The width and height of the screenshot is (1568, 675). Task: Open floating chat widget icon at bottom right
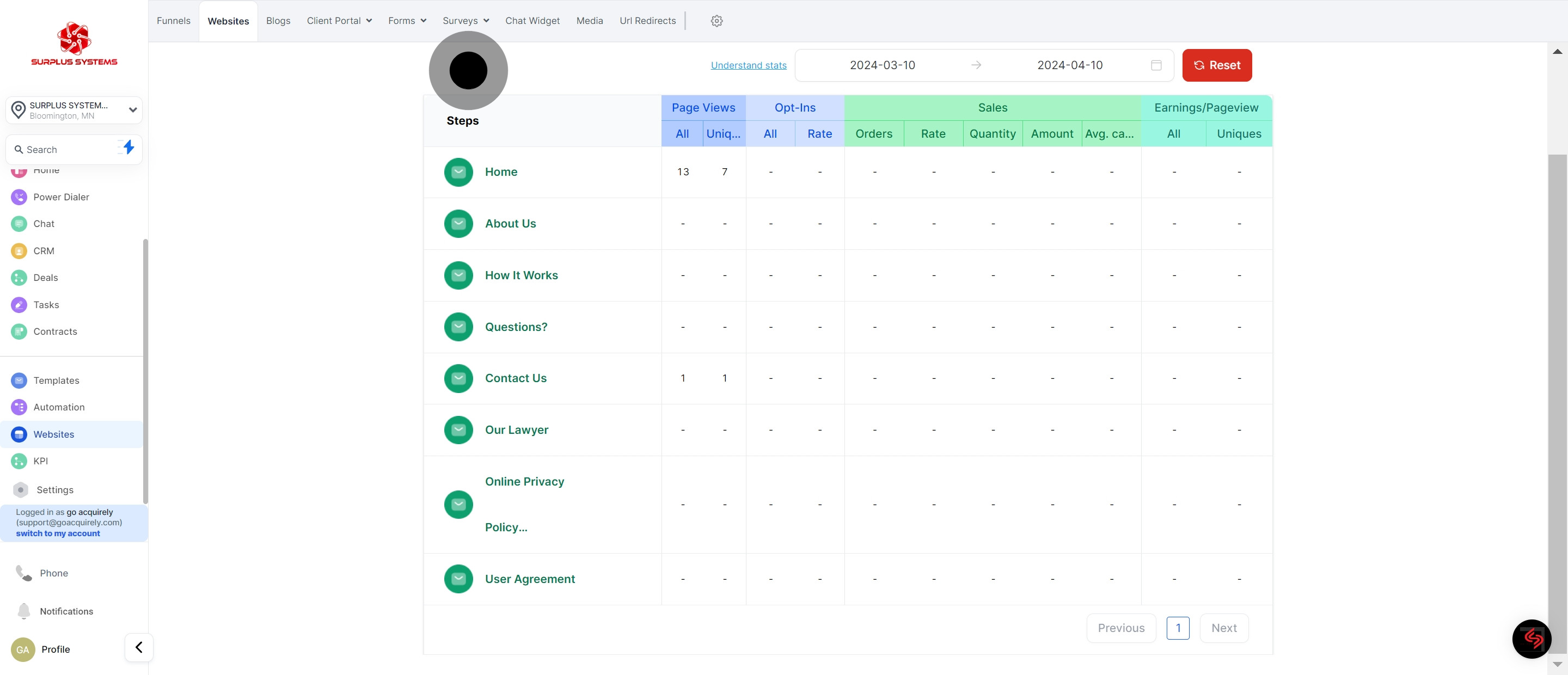coord(1532,639)
